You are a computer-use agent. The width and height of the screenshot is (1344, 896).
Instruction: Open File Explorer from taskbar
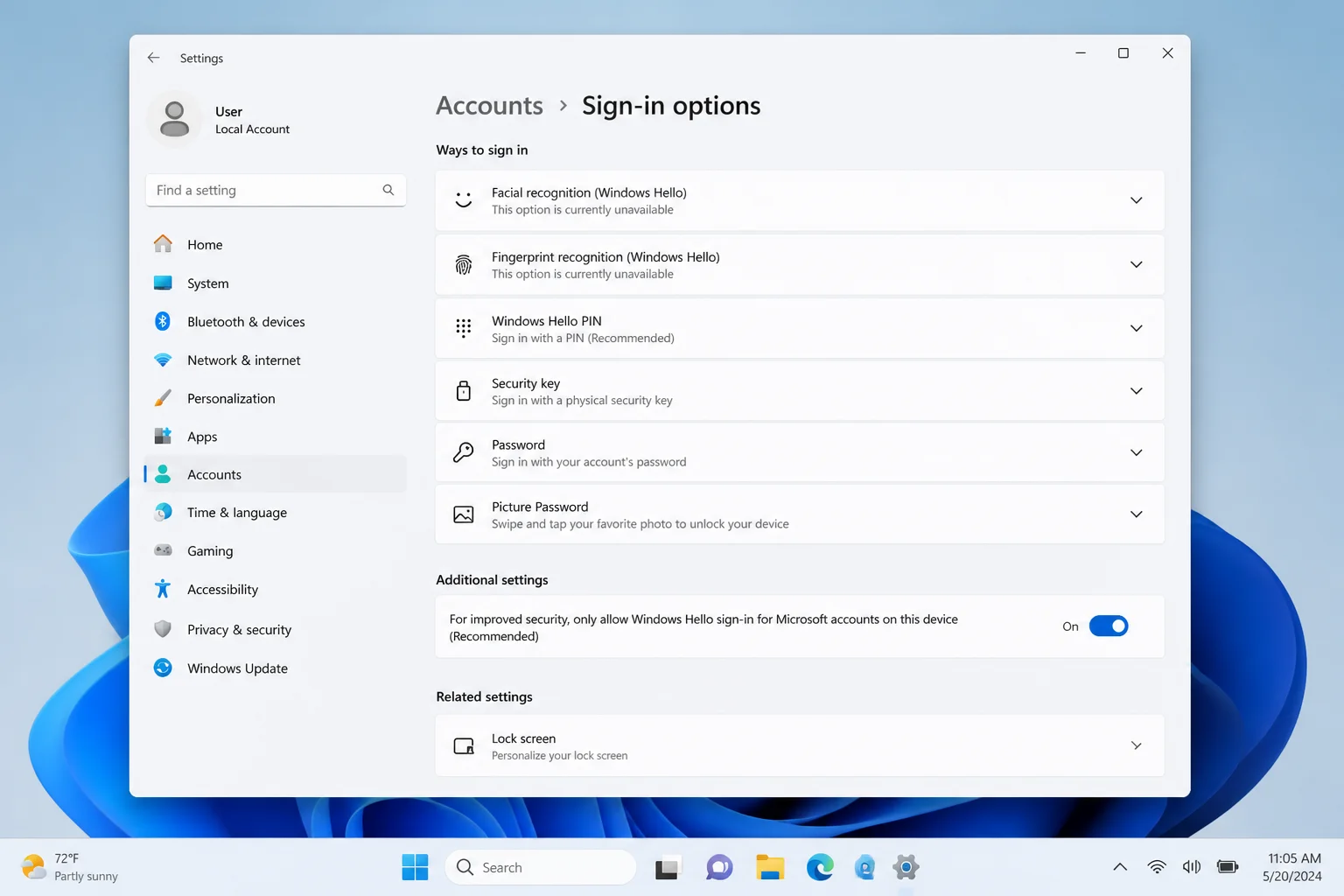click(770, 867)
